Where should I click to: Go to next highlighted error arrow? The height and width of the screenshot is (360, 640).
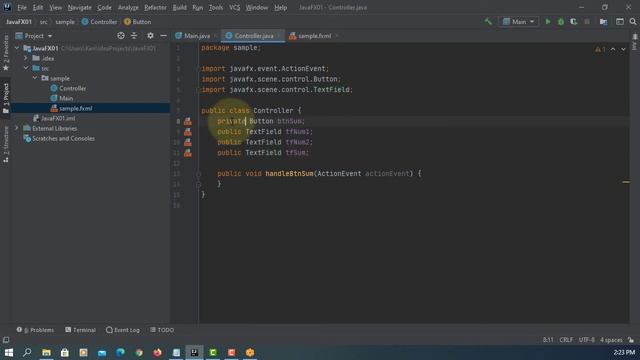click(623, 49)
